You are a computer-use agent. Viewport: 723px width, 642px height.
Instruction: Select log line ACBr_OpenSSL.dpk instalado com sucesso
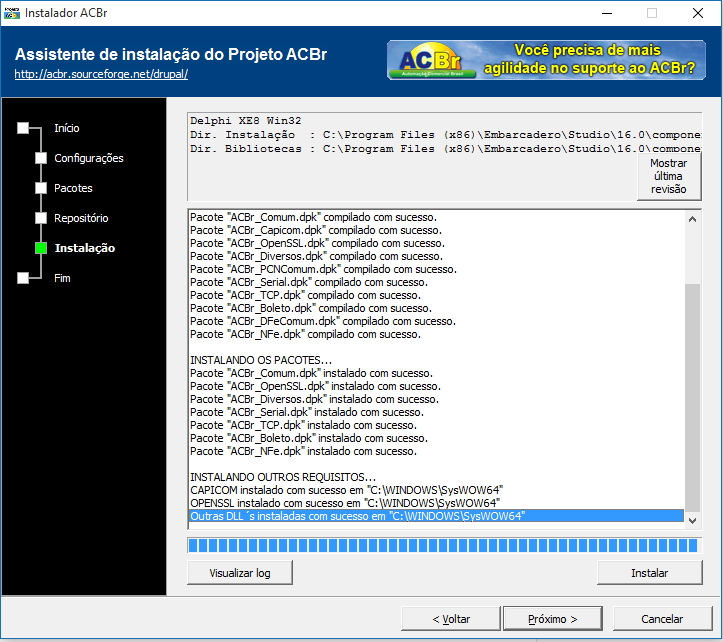[x=315, y=386]
